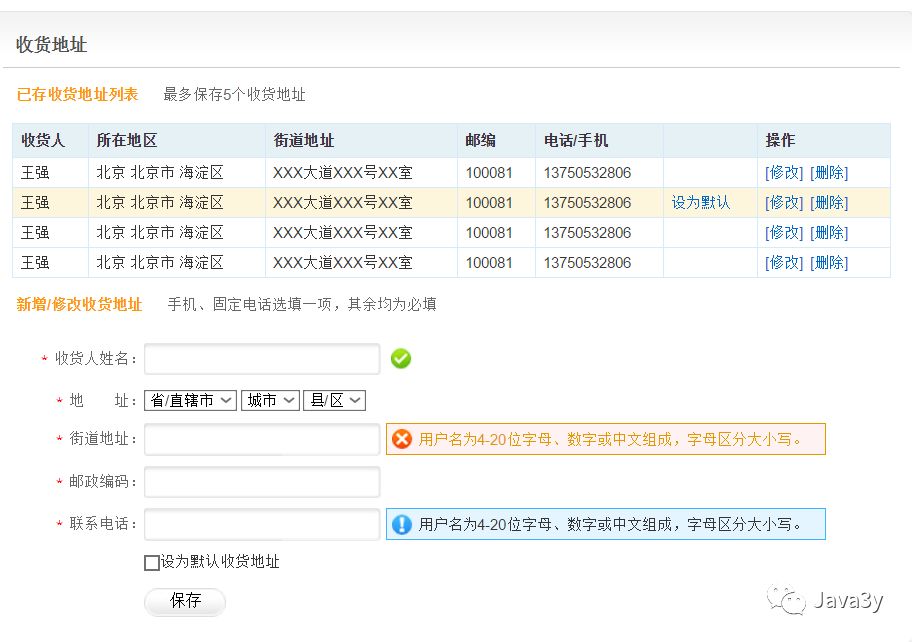Click the blue info exclamation icon
Image resolution: width=912 pixels, height=642 pixels.
pos(402,524)
